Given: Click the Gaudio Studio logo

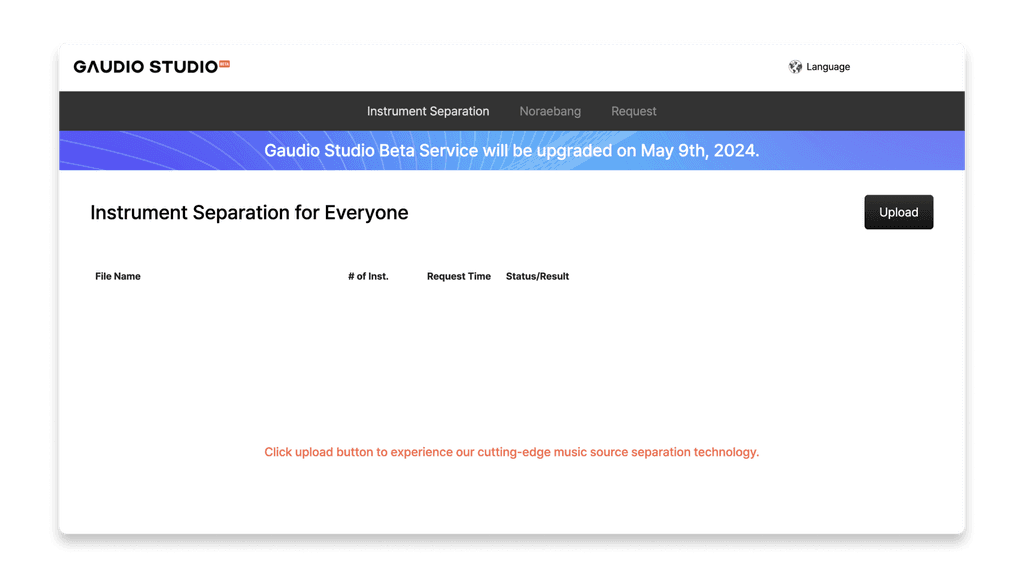Looking at the screenshot, I should 146,67.
